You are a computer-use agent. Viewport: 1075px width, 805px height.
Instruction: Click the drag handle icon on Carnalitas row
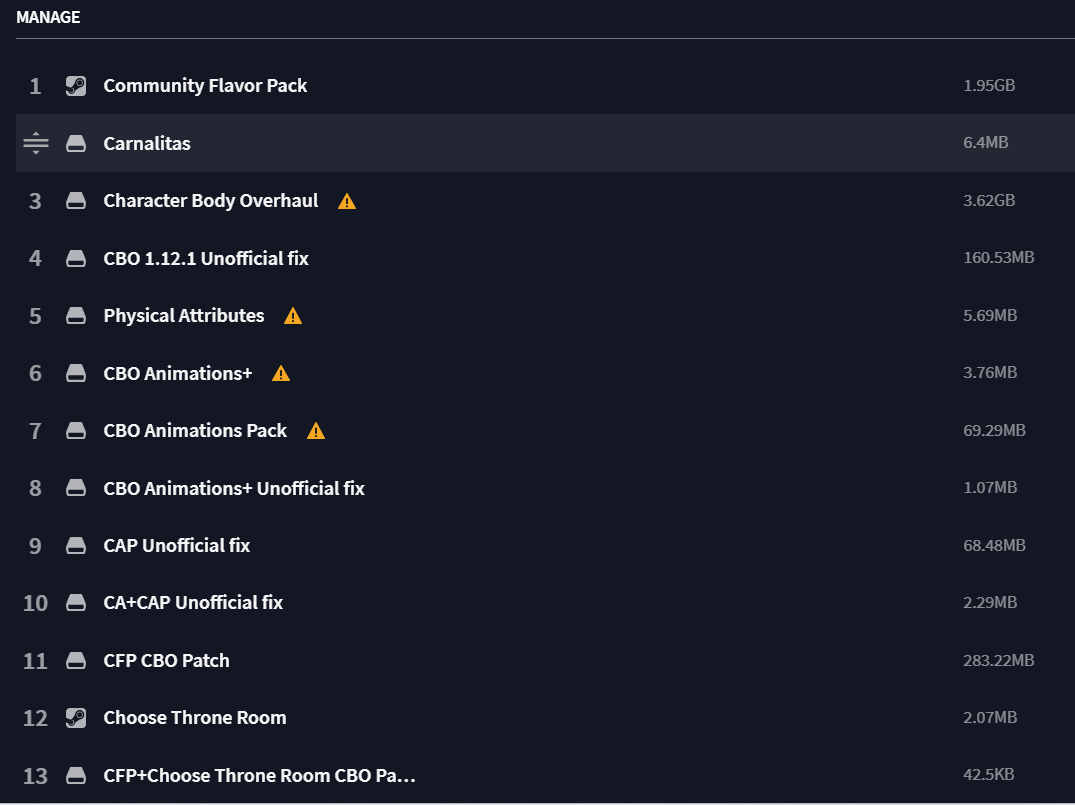pyautogui.click(x=36, y=143)
